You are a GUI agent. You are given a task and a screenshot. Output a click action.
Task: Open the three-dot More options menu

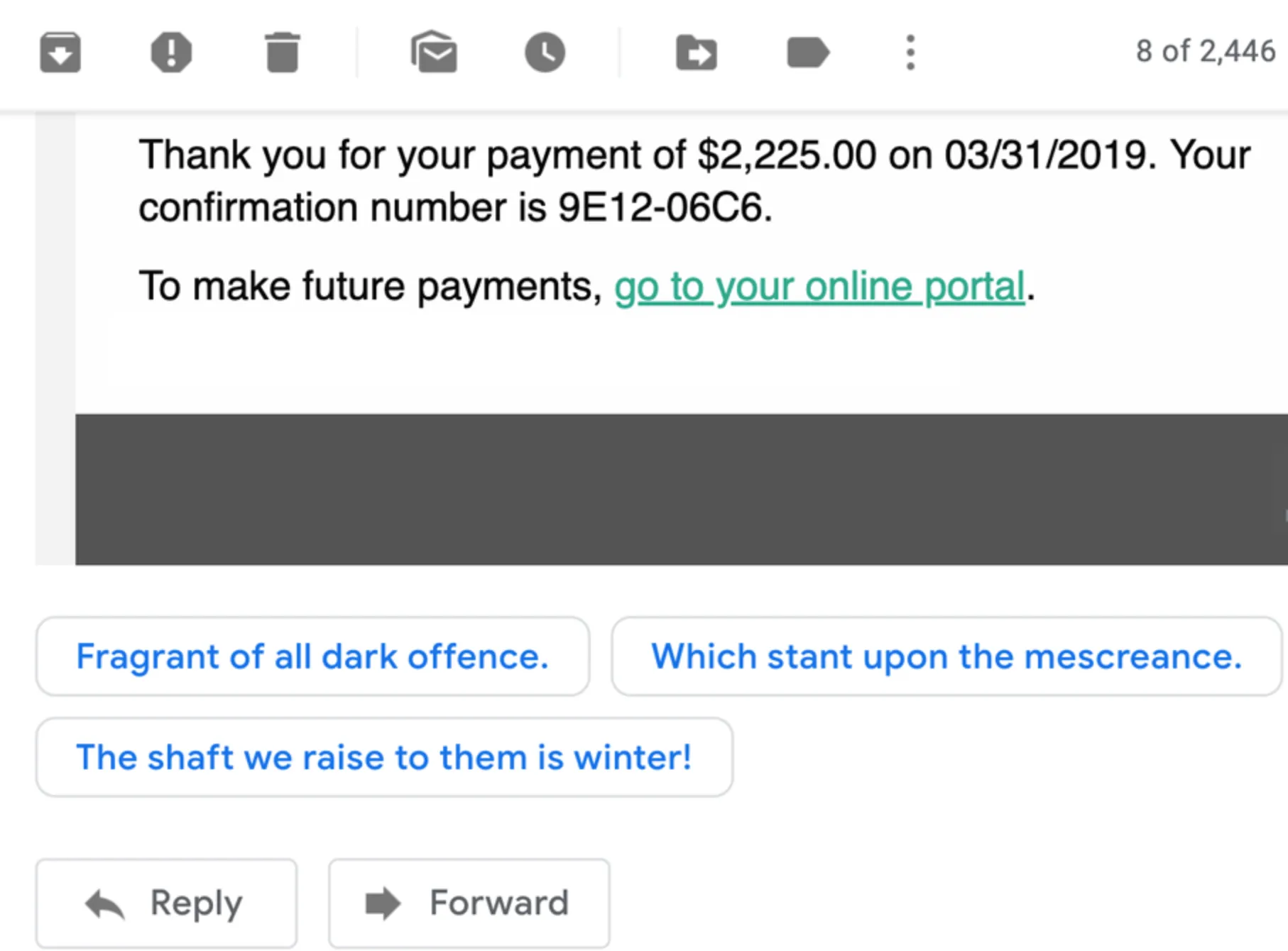(x=910, y=53)
